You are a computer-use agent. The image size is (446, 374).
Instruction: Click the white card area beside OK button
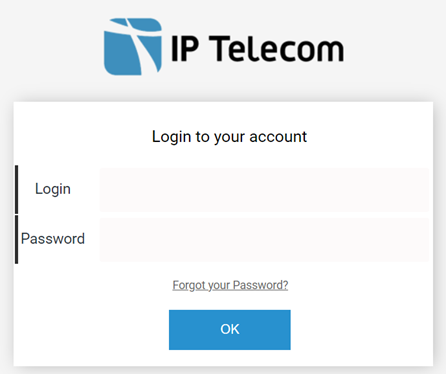(x=360, y=330)
